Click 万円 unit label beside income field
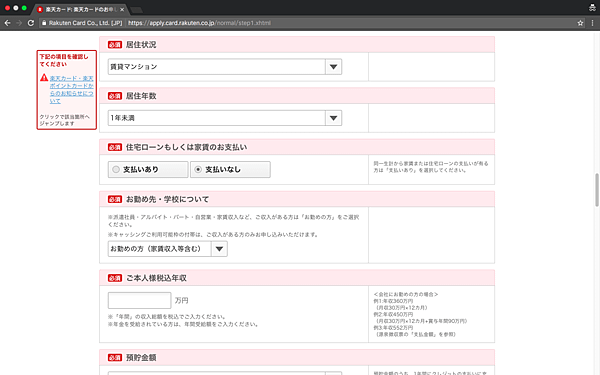This screenshot has height=375, width=600. click(181, 301)
